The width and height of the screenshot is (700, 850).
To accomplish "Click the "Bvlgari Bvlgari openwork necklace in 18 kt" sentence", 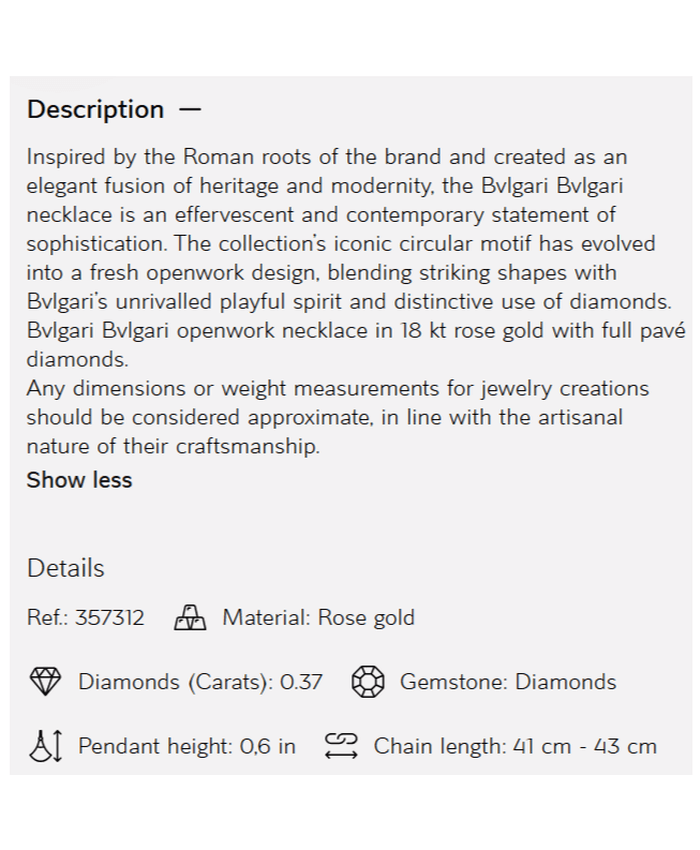I will point(356,331).
